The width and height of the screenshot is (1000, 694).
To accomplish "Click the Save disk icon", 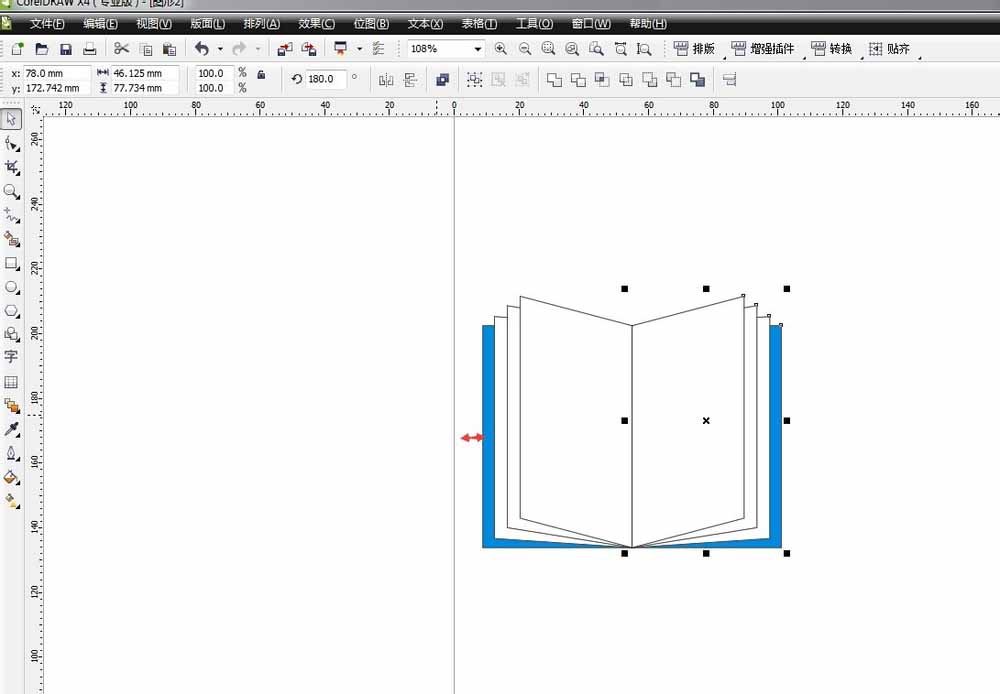I will 66,49.
